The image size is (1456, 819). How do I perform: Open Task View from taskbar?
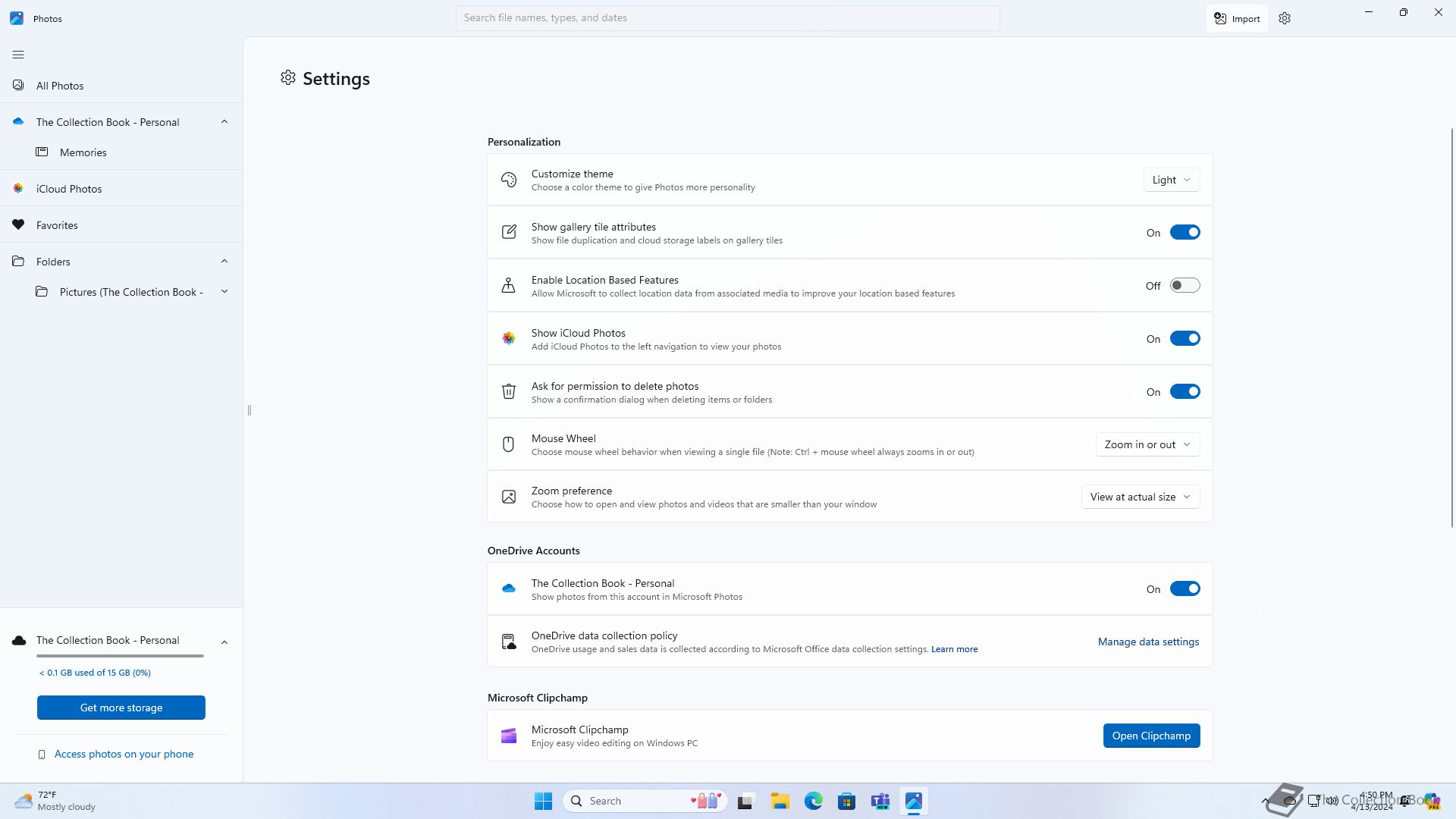pos(746,801)
